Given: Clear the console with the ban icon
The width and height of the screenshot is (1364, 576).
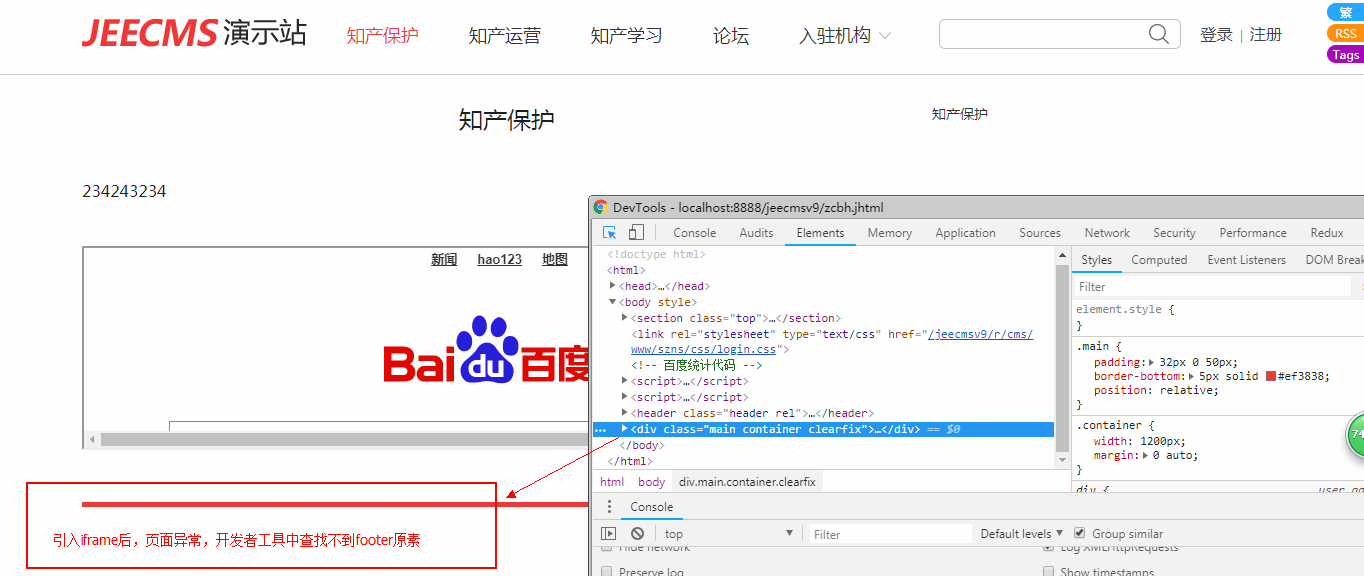Looking at the screenshot, I should click(637, 534).
